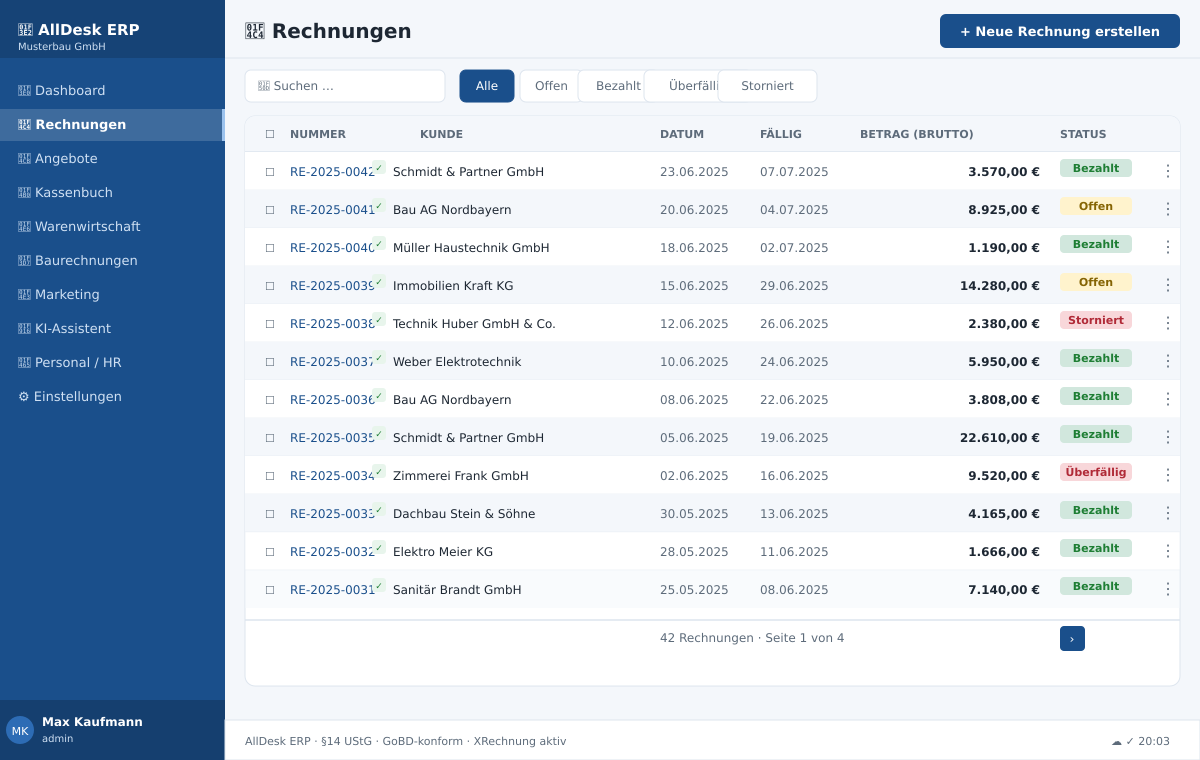
Task: Click DATUM column header
Action: coord(682,134)
